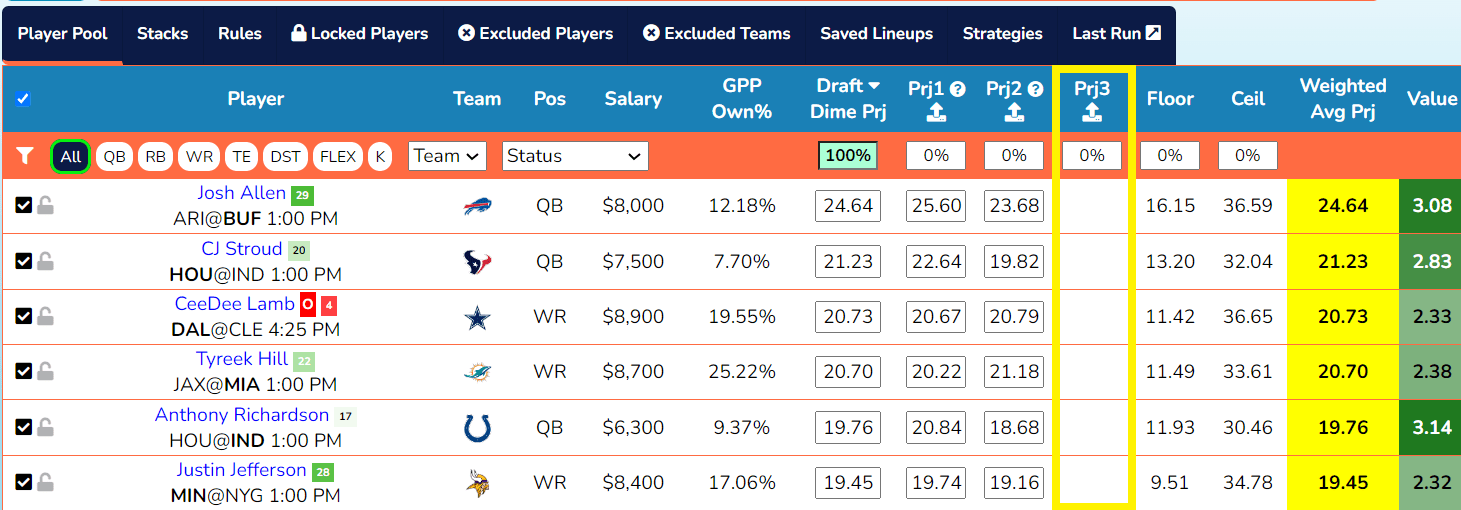This screenshot has width=1461, height=510.
Task: Click the Last Run external link icon
Action: [1153, 33]
